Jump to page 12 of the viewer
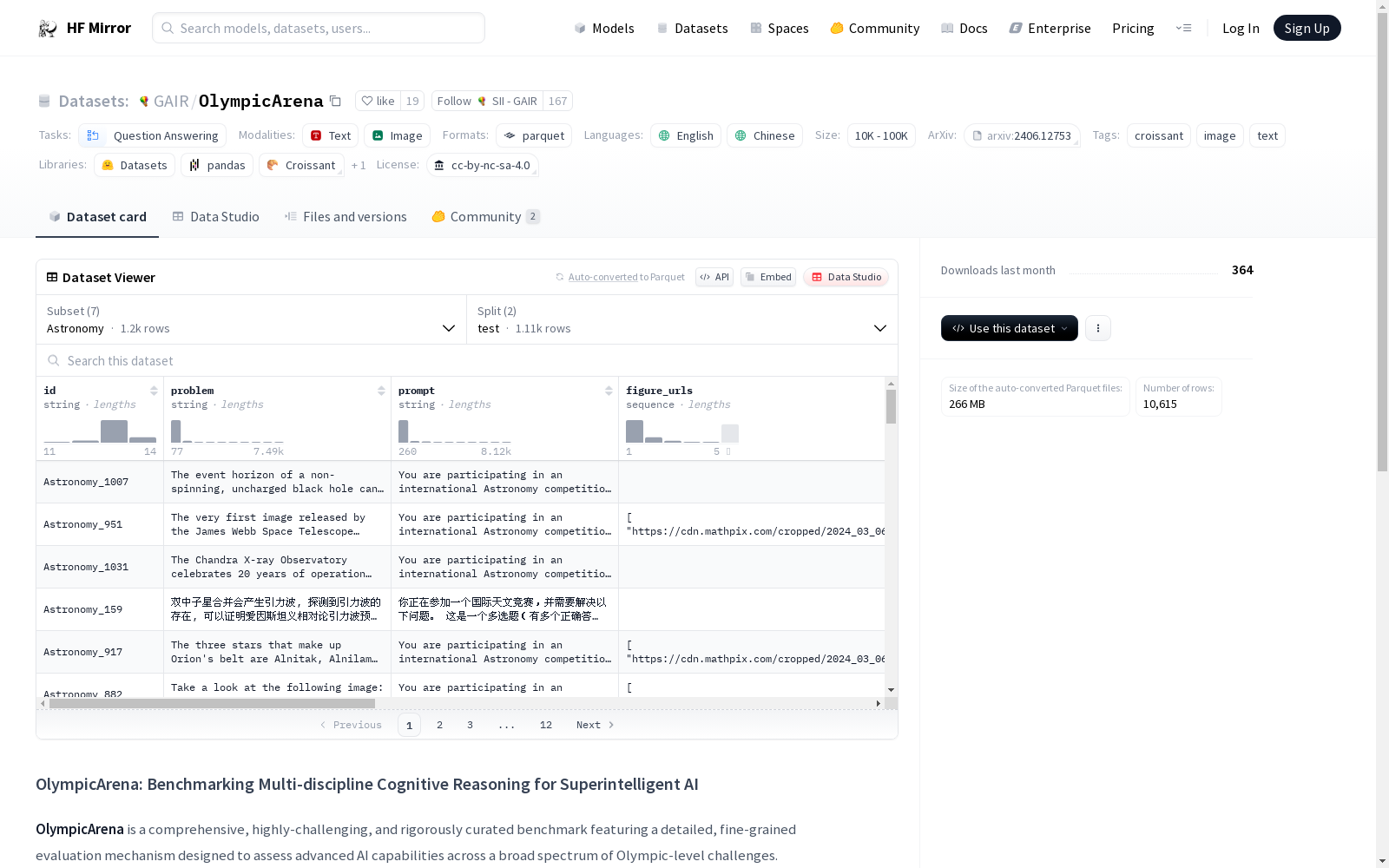This screenshot has width=1389, height=868. 545,725
